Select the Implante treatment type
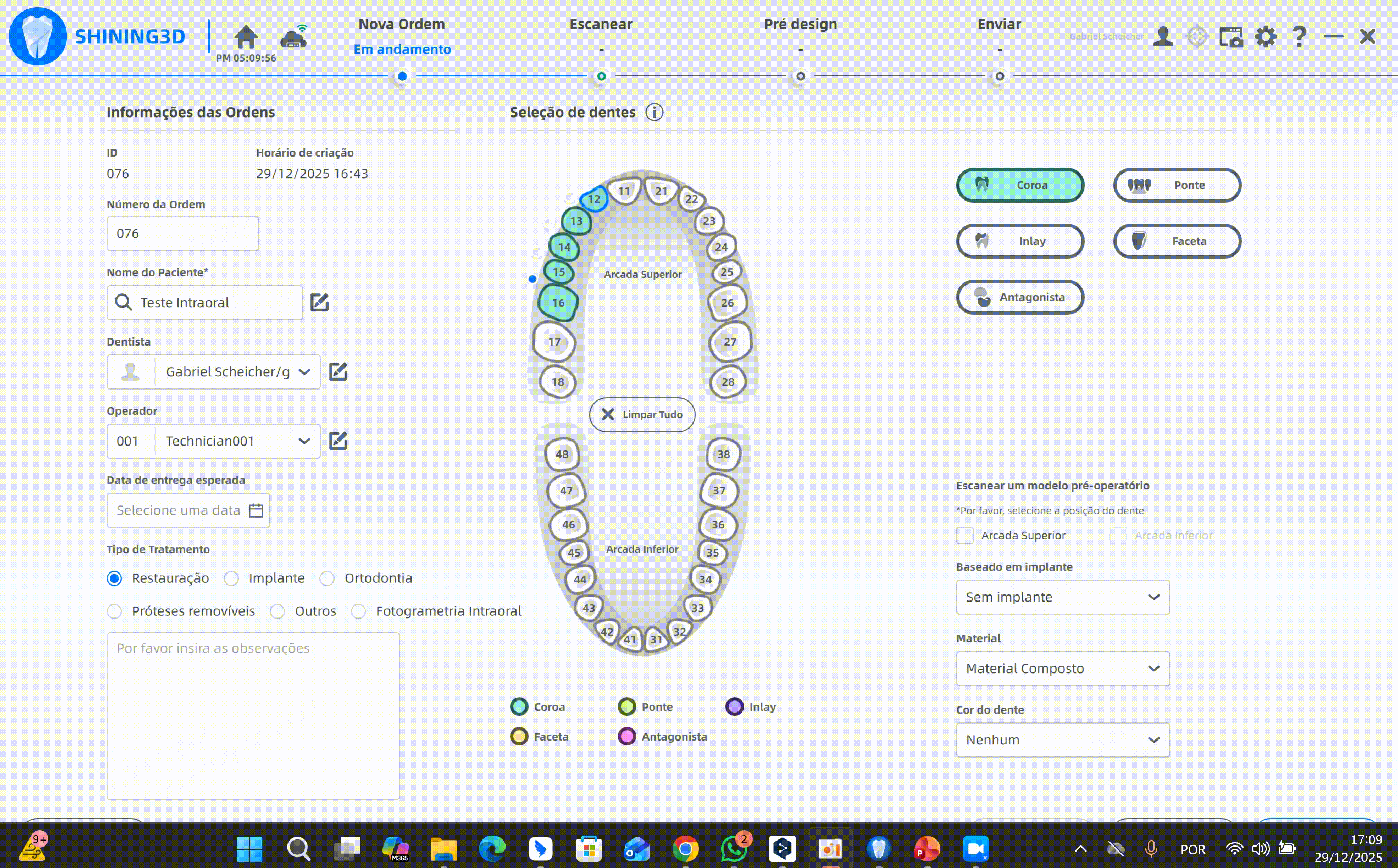Screen dimensions: 1398x868 coord(232,578)
